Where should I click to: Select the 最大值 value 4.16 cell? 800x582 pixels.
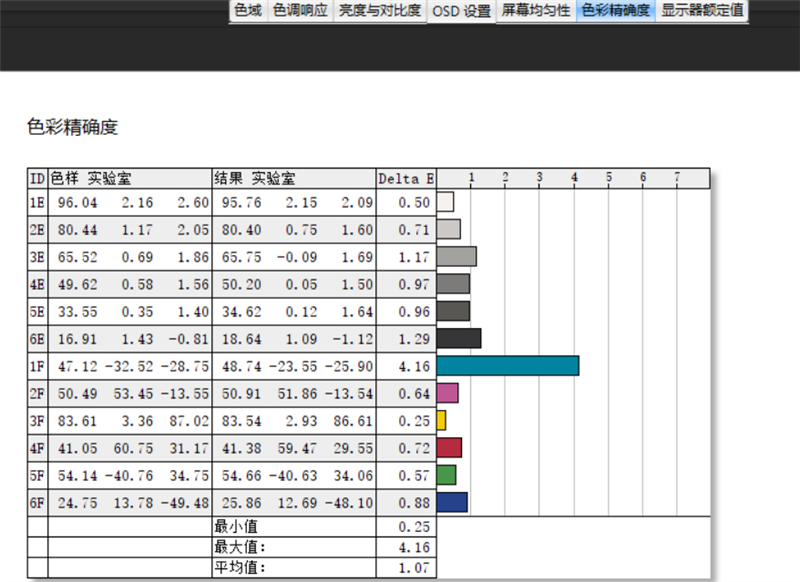pyautogui.click(x=406, y=547)
